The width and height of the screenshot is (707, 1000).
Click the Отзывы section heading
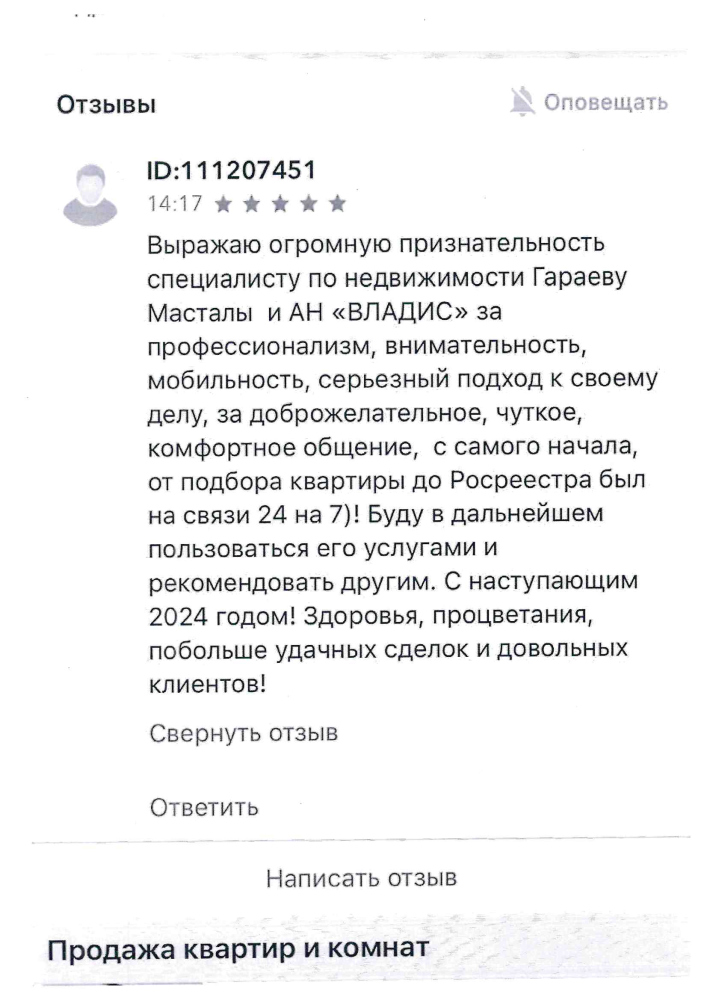[x=106, y=105]
